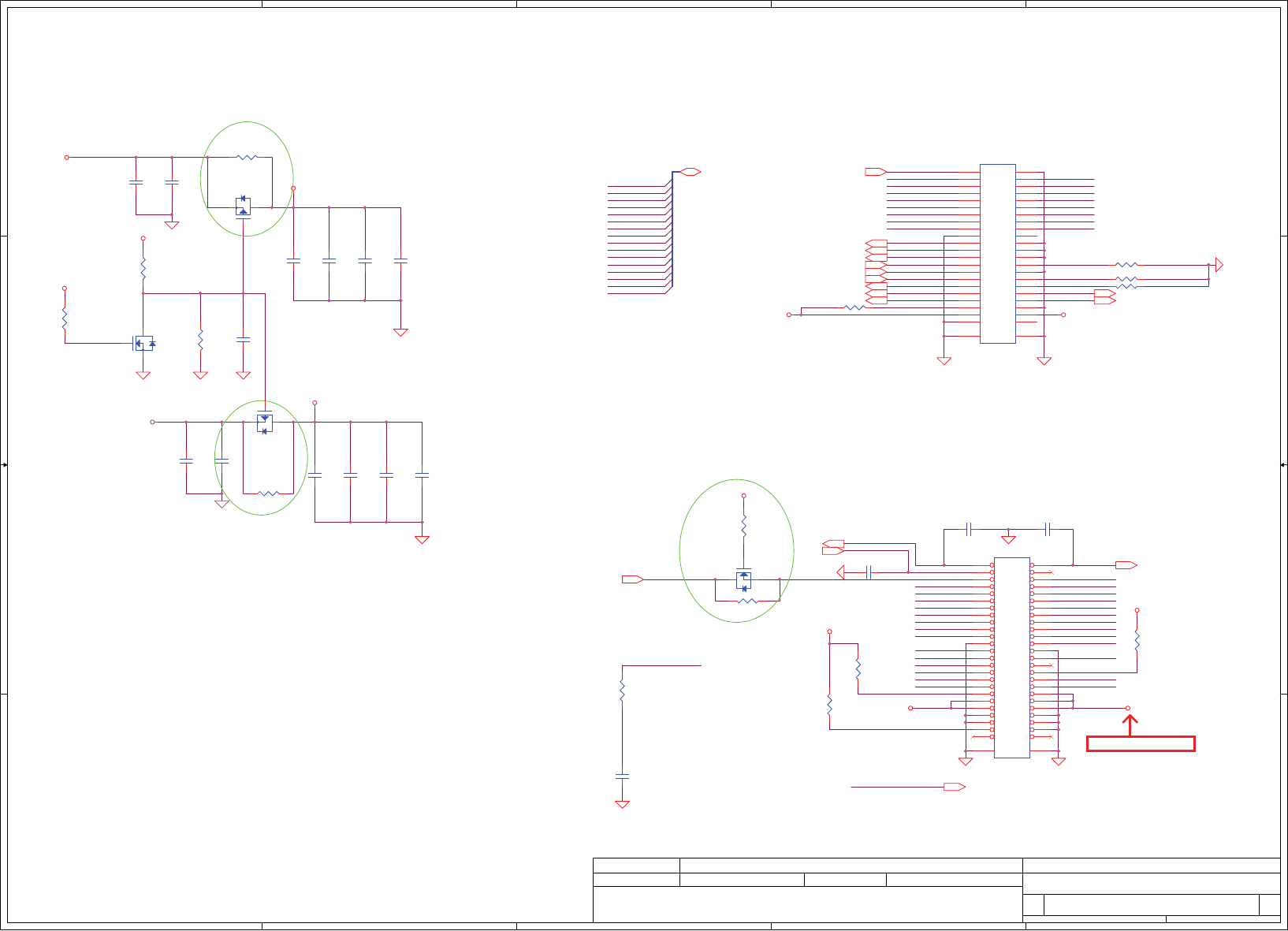The height and width of the screenshot is (931, 1288).
Task: Select the pull-up resistor above the grounded MOSFET
Action: (x=143, y=268)
